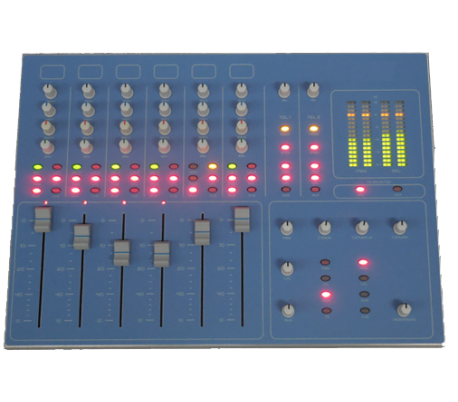Toggle lit red button atop the monitor section's right column
The height and width of the screenshot is (402, 458).
click(x=363, y=262)
